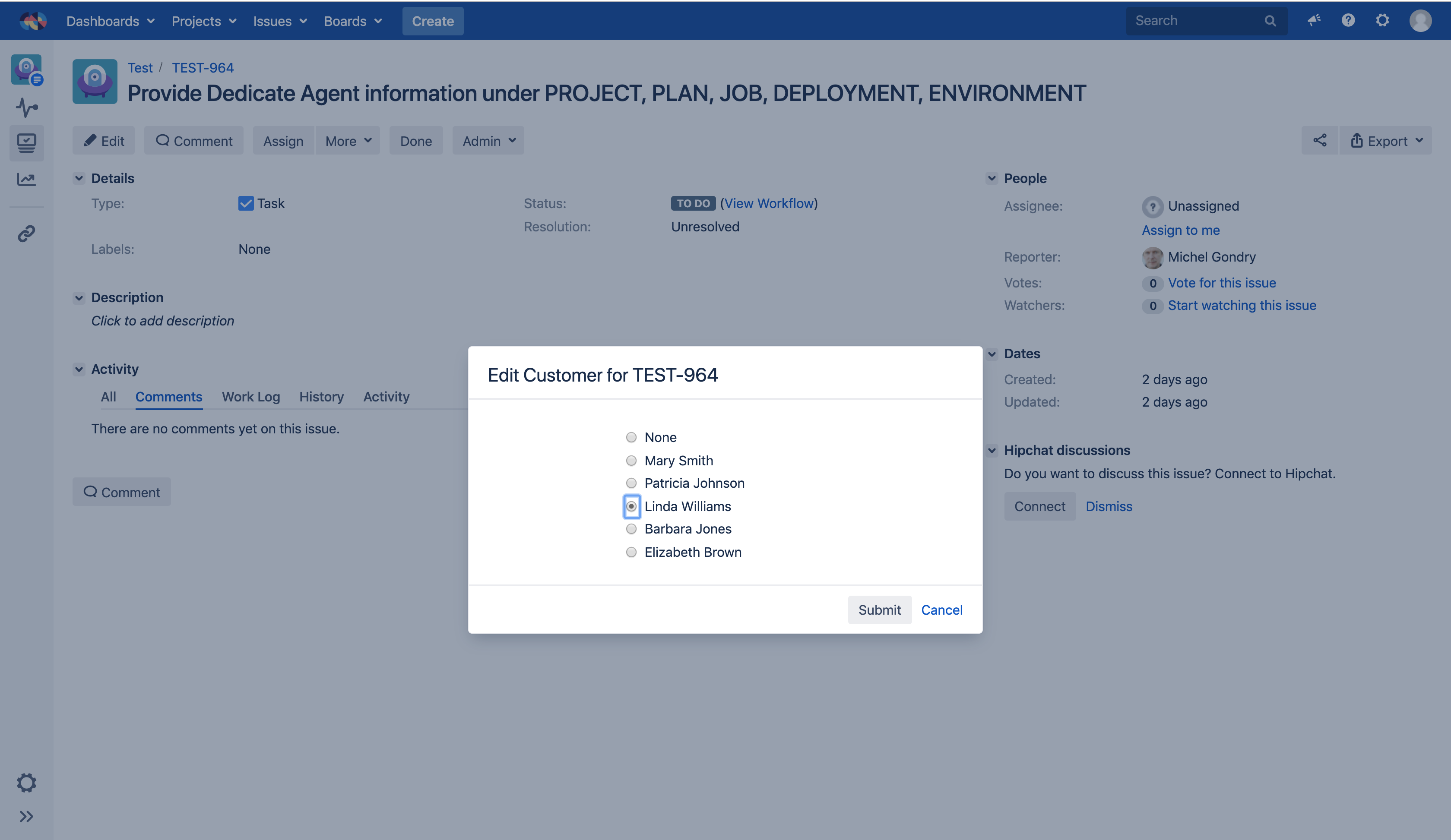1451x840 pixels.
Task: Choose Elizabeth Brown radio button
Action: point(631,553)
